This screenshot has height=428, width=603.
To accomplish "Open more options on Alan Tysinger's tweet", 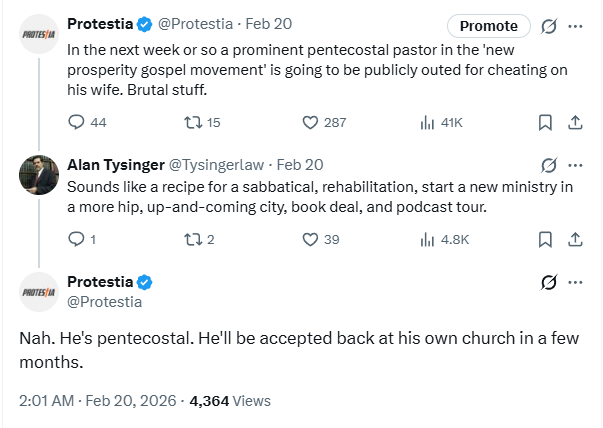I will point(575,165).
